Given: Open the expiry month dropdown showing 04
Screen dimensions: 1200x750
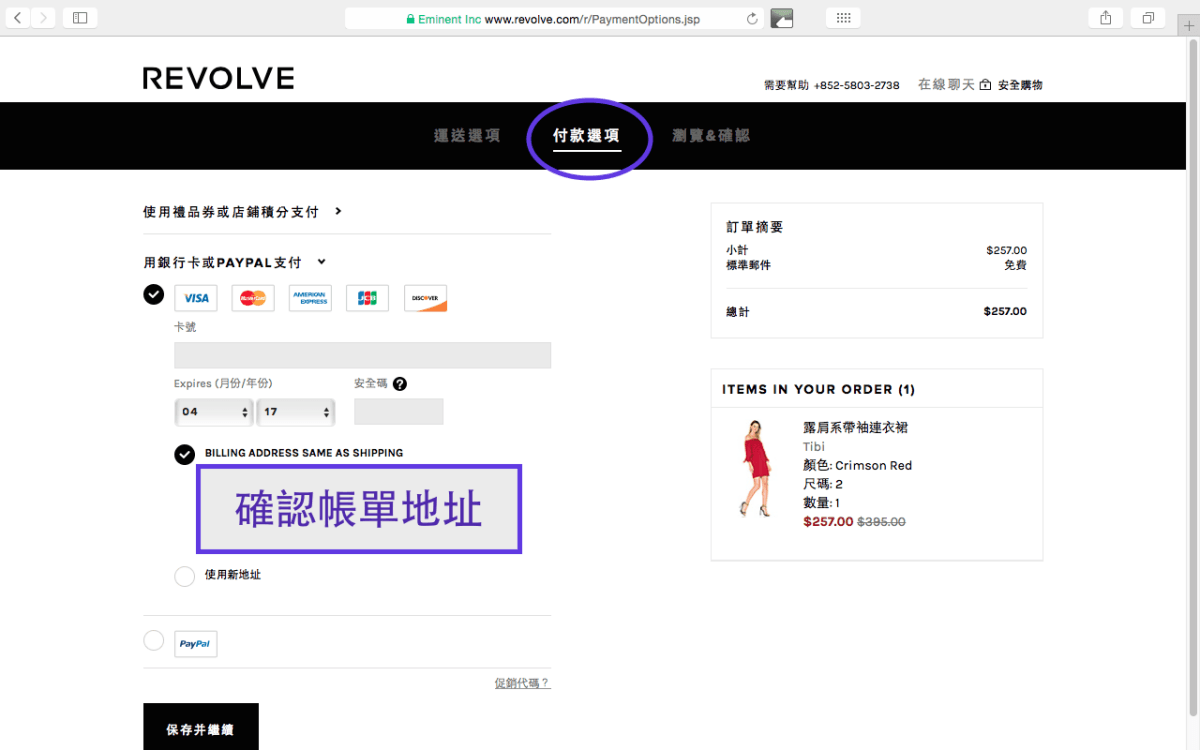Looking at the screenshot, I should pos(214,412).
